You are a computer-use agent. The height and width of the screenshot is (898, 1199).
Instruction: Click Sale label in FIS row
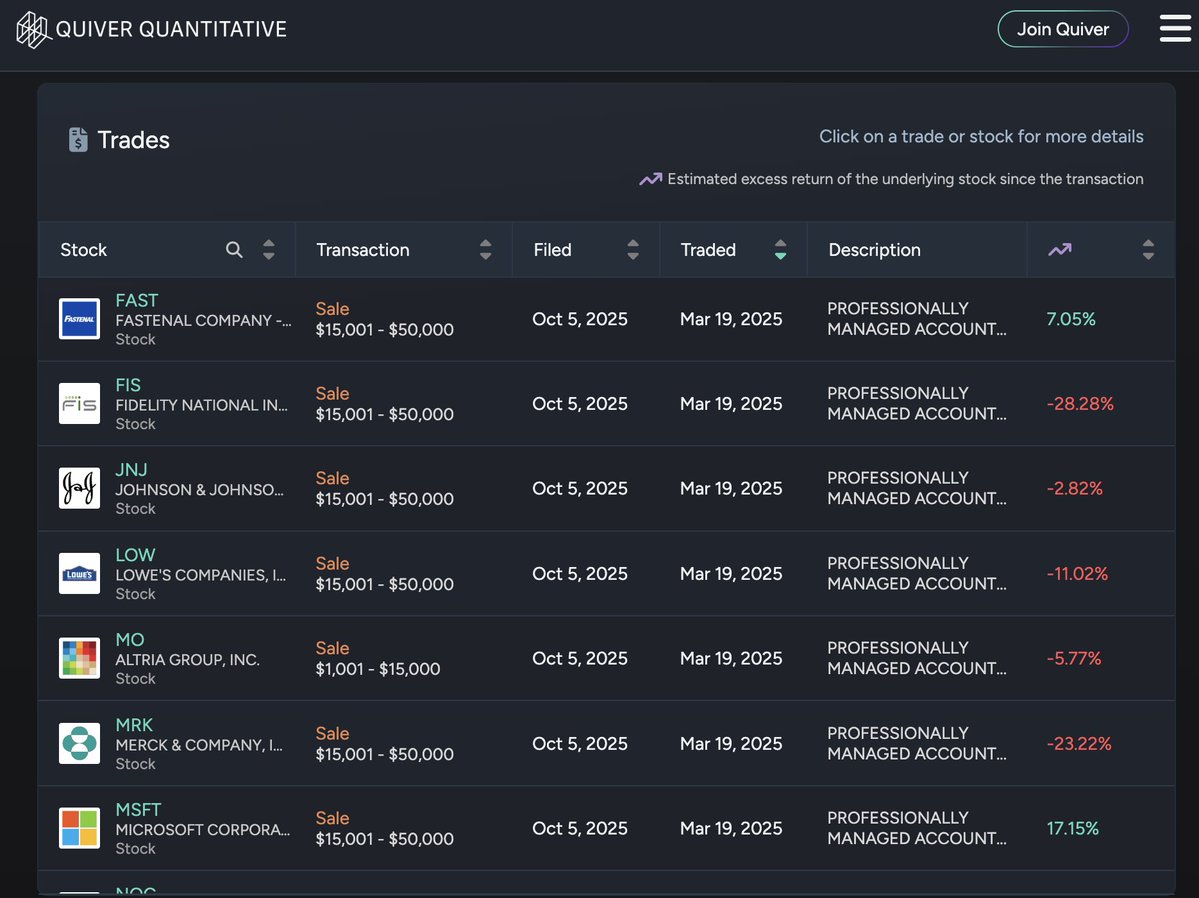[x=333, y=393]
